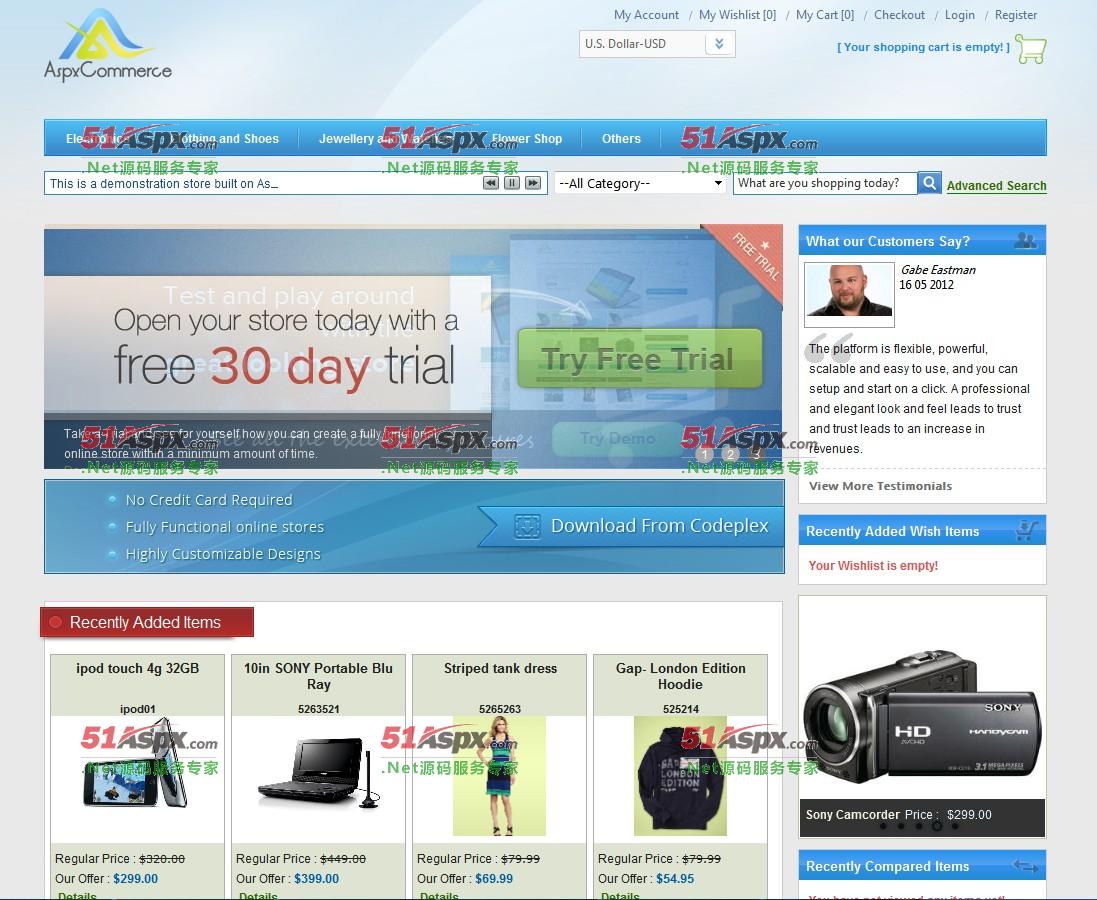The width and height of the screenshot is (1097, 900).
Task: Rewind the news ticker
Action: (491, 183)
